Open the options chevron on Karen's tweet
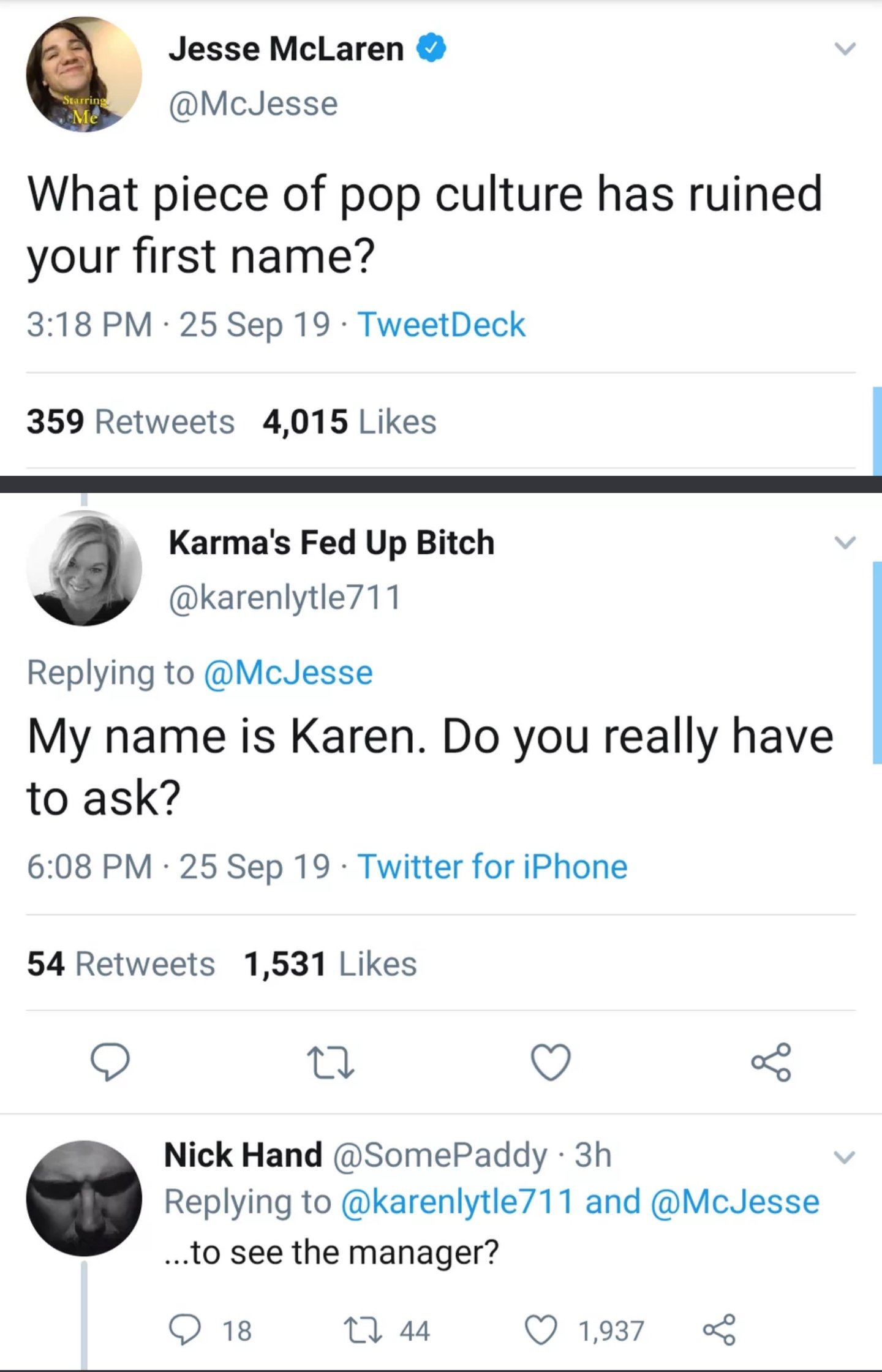The height and width of the screenshot is (1372, 882). pos(845,542)
